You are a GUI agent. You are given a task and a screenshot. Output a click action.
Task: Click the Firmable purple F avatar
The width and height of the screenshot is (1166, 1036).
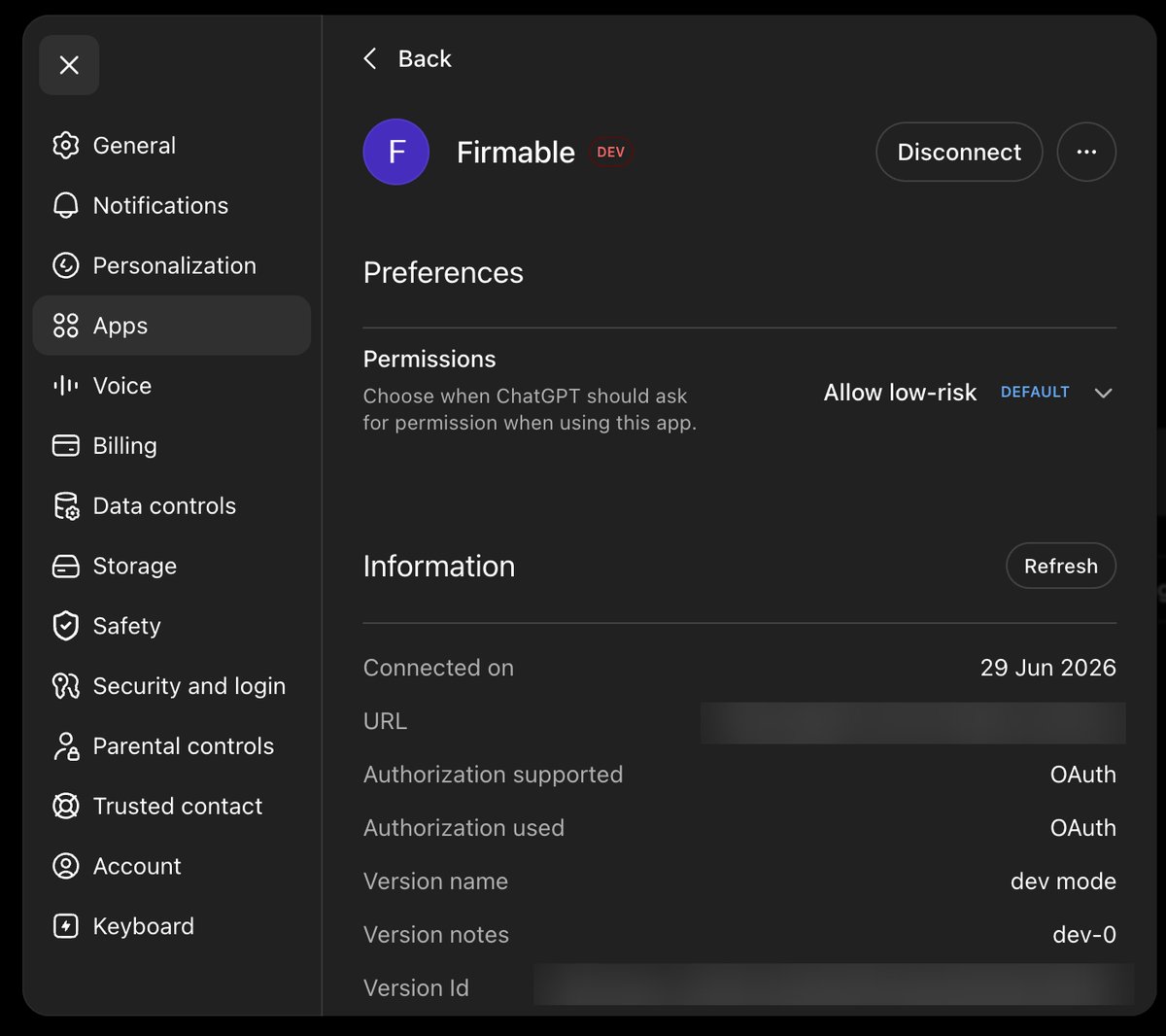[396, 152]
